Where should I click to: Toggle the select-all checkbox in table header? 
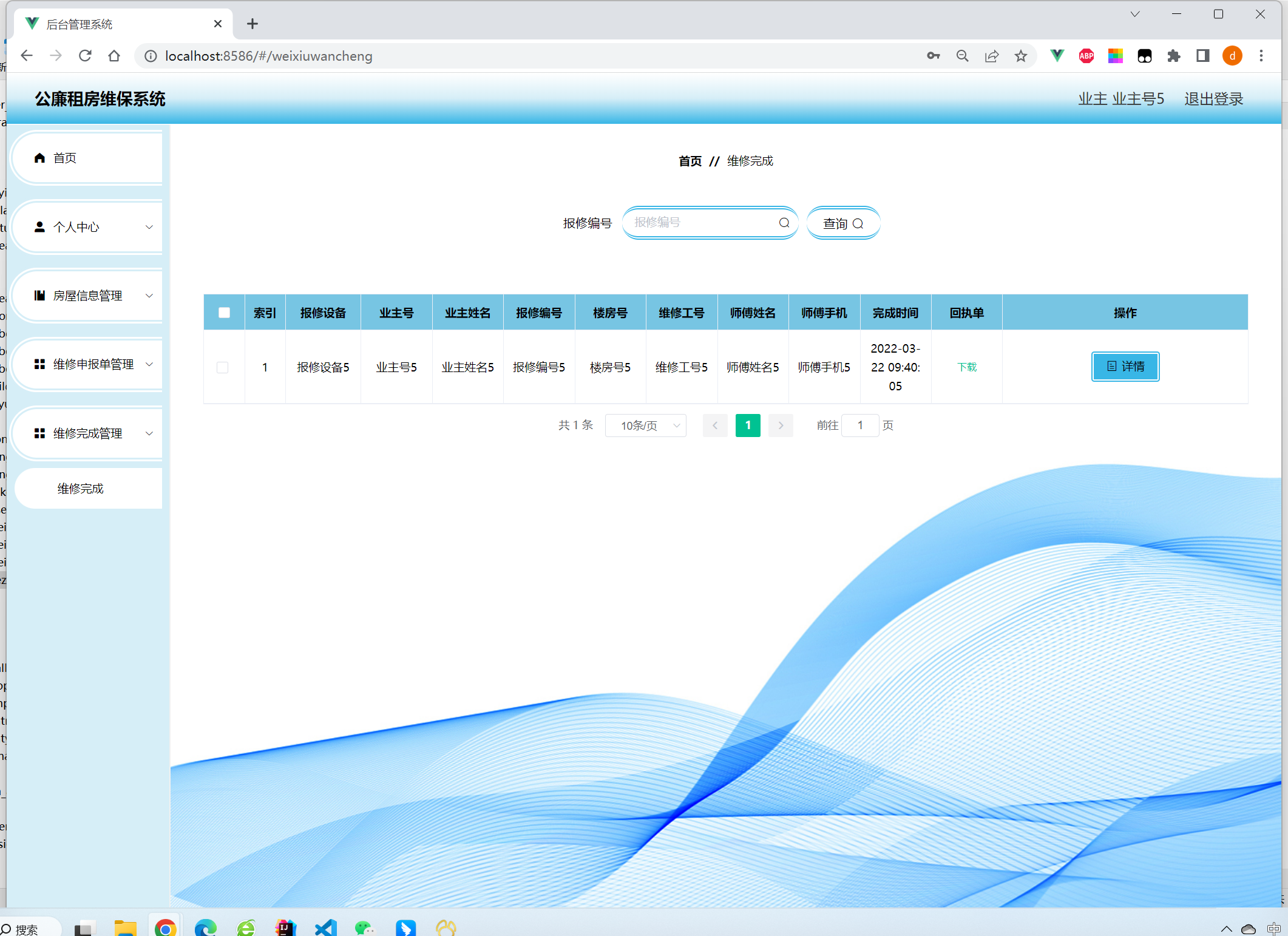(x=224, y=313)
